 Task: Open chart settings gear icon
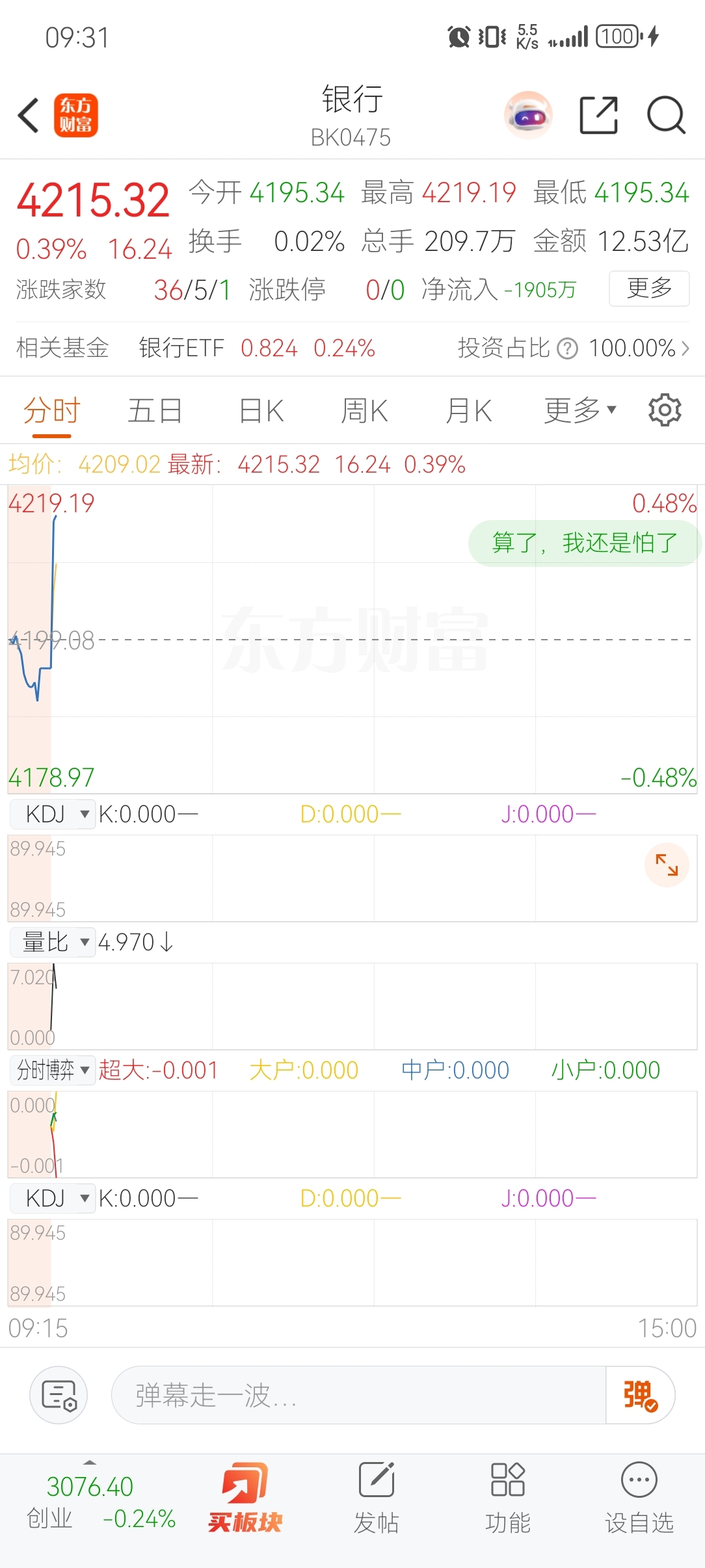(x=665, y=410)
